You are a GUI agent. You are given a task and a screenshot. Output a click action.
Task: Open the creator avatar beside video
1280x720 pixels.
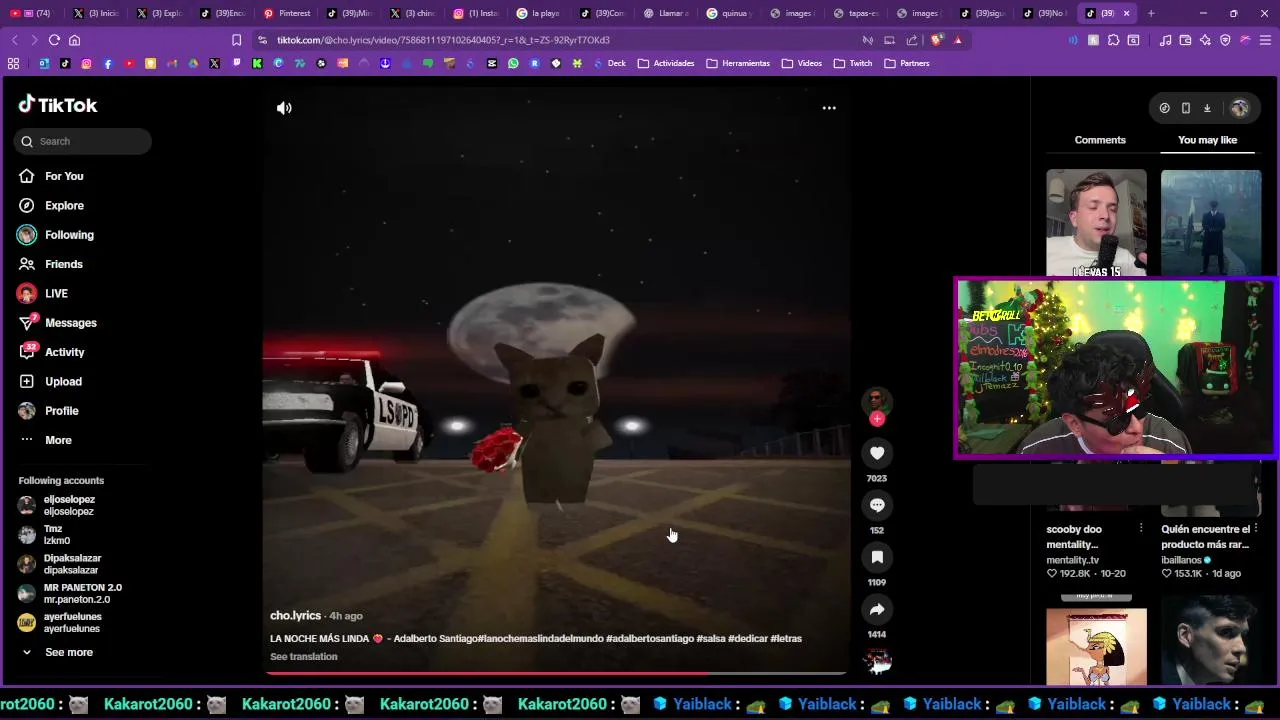pos(877,400)
